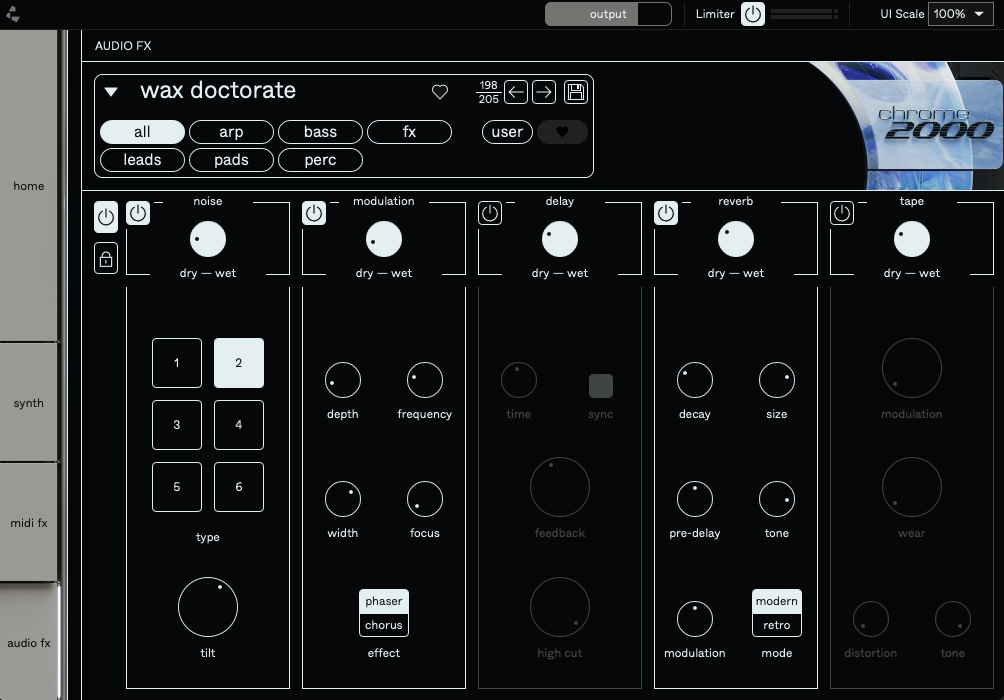1004x700 pixels.
Task: Toggle the noise module power
Action: click(x=138, y=213)
